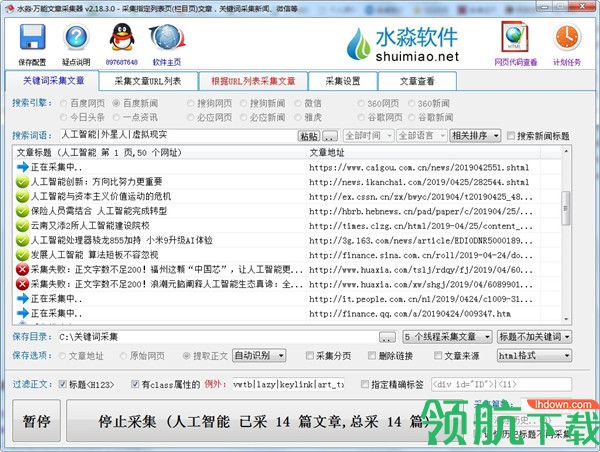Open the webpage code viewer icon
Screen dimensions: 600x452
tap(515, 37)
